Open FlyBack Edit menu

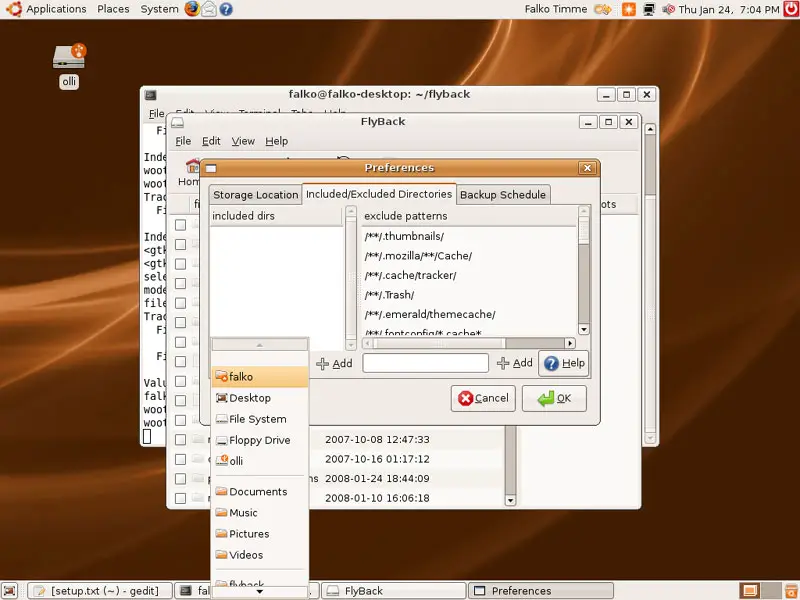click(211, 141)
